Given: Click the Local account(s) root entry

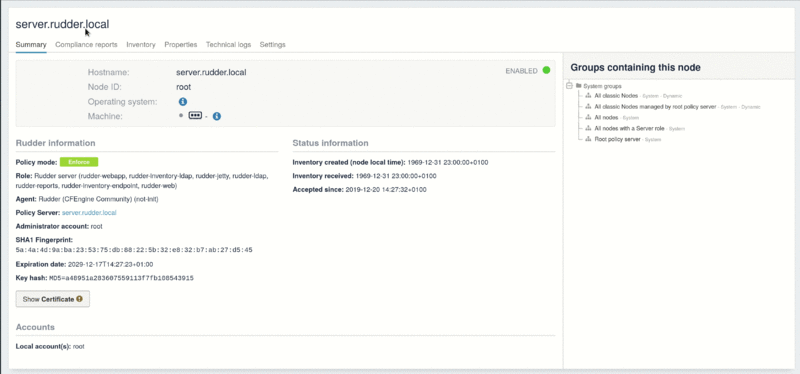Looking at the screenshot, I should point(79,346).
